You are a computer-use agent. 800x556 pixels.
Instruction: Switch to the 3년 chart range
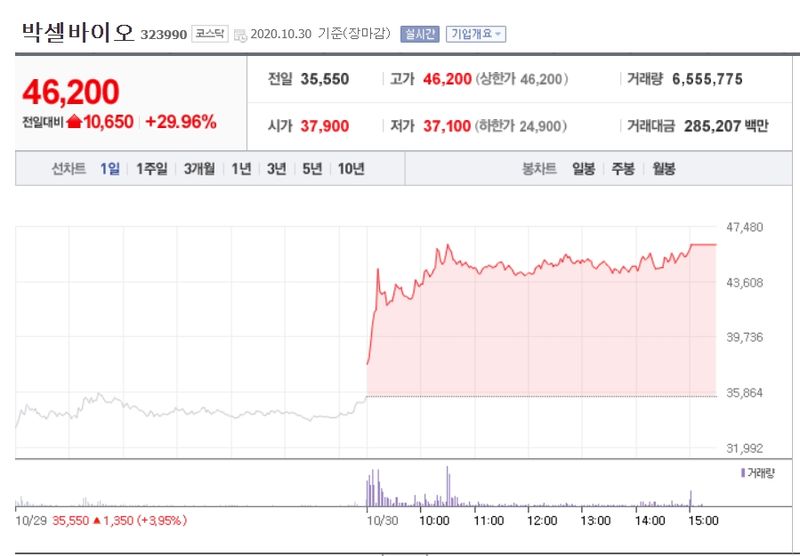point(277,169)
